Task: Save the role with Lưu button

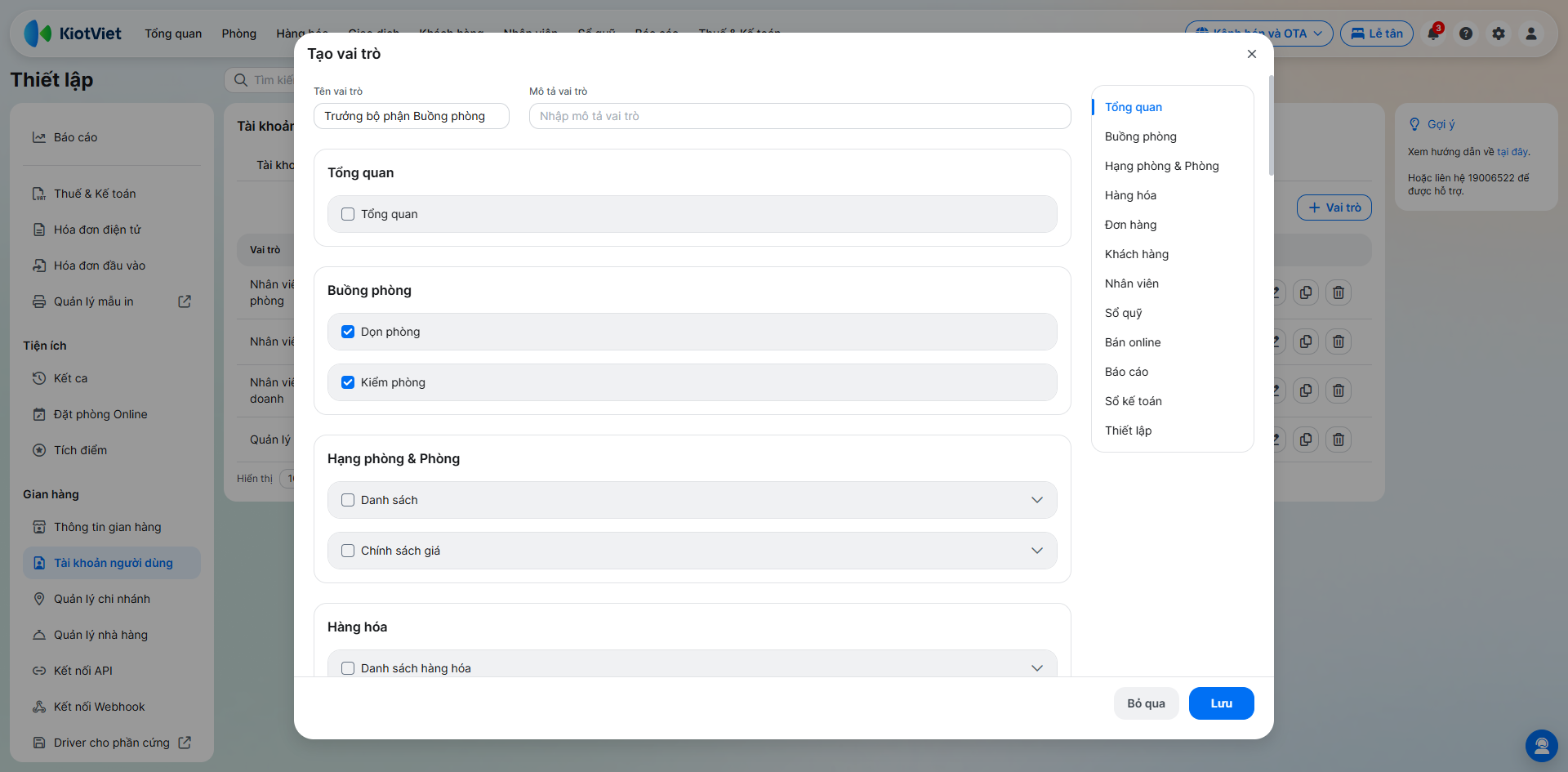Action: point(1222,703)
